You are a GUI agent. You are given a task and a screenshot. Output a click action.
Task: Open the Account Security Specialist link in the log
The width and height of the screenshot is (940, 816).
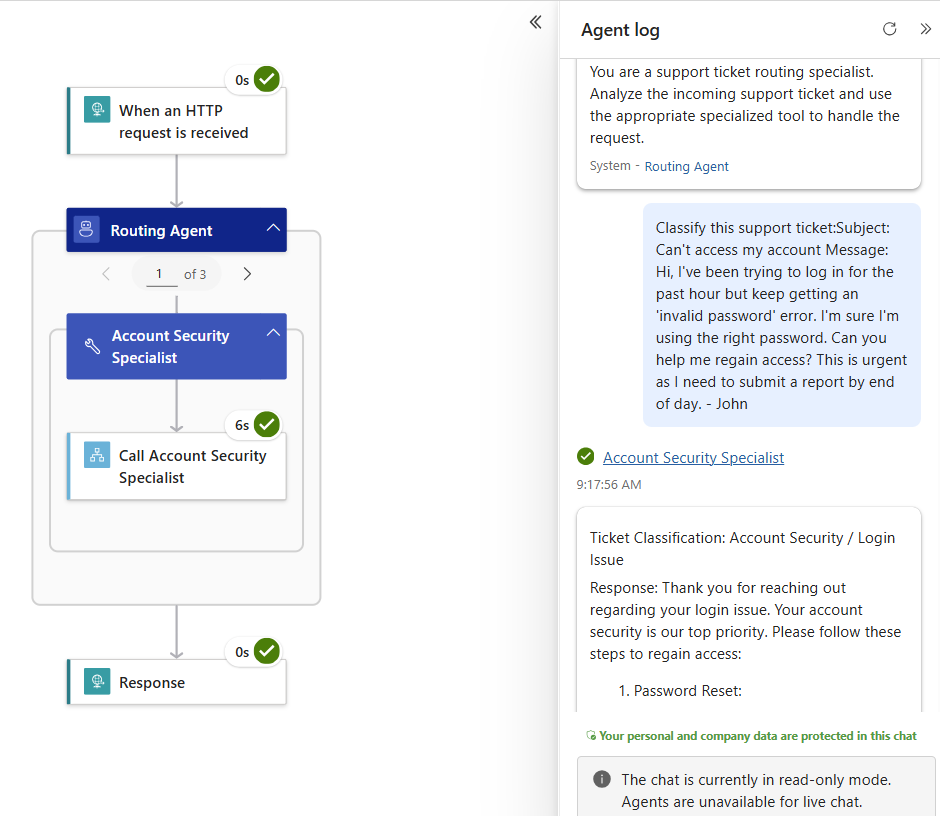[693, 457]
